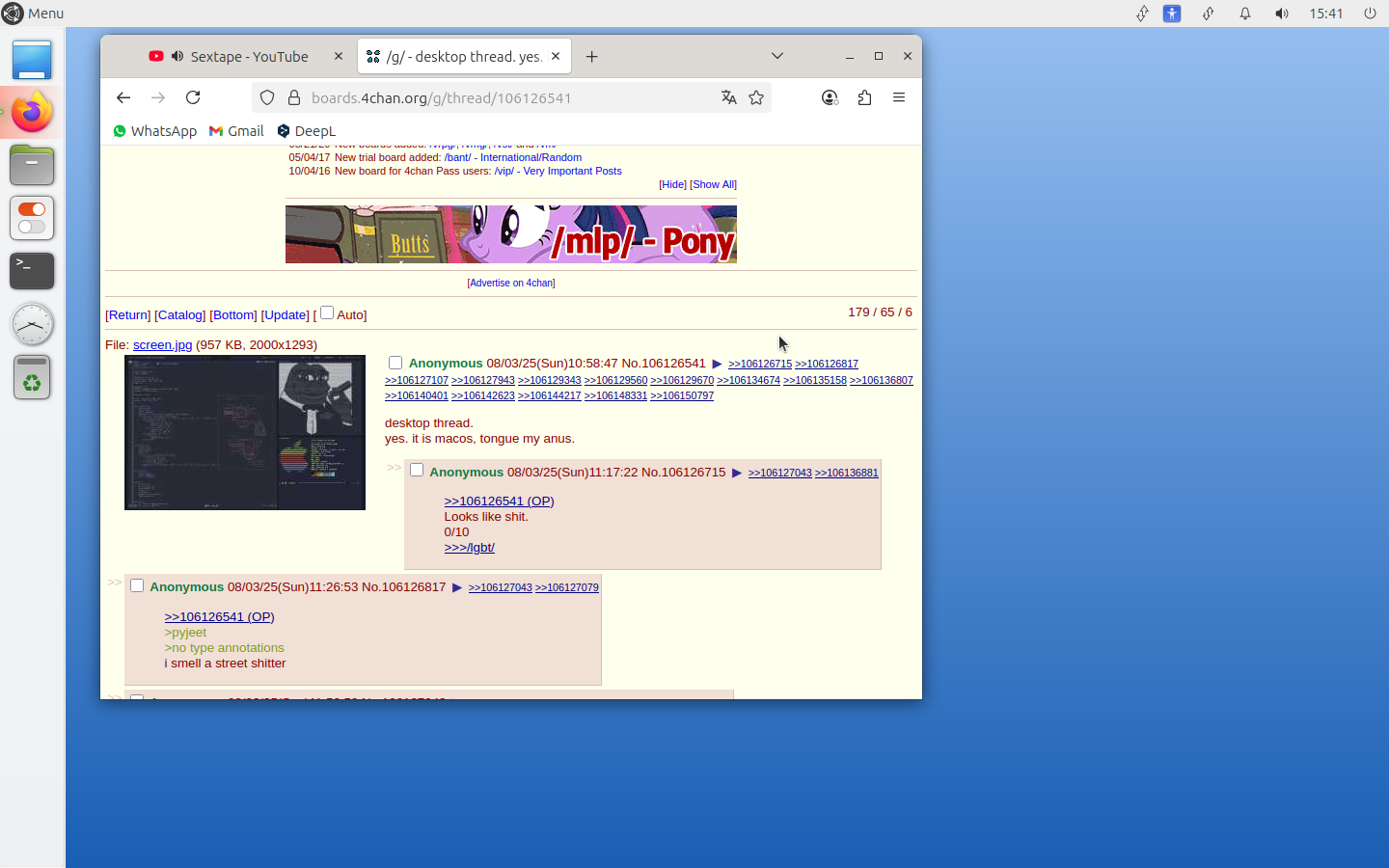Open the WhatsApp bookmark
1389x868 pixels.
point(154,131)
